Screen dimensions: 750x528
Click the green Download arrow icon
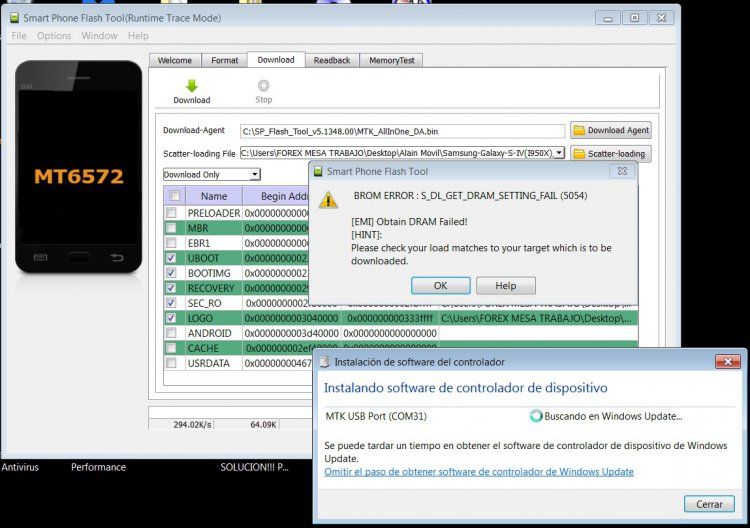point(192,86)
